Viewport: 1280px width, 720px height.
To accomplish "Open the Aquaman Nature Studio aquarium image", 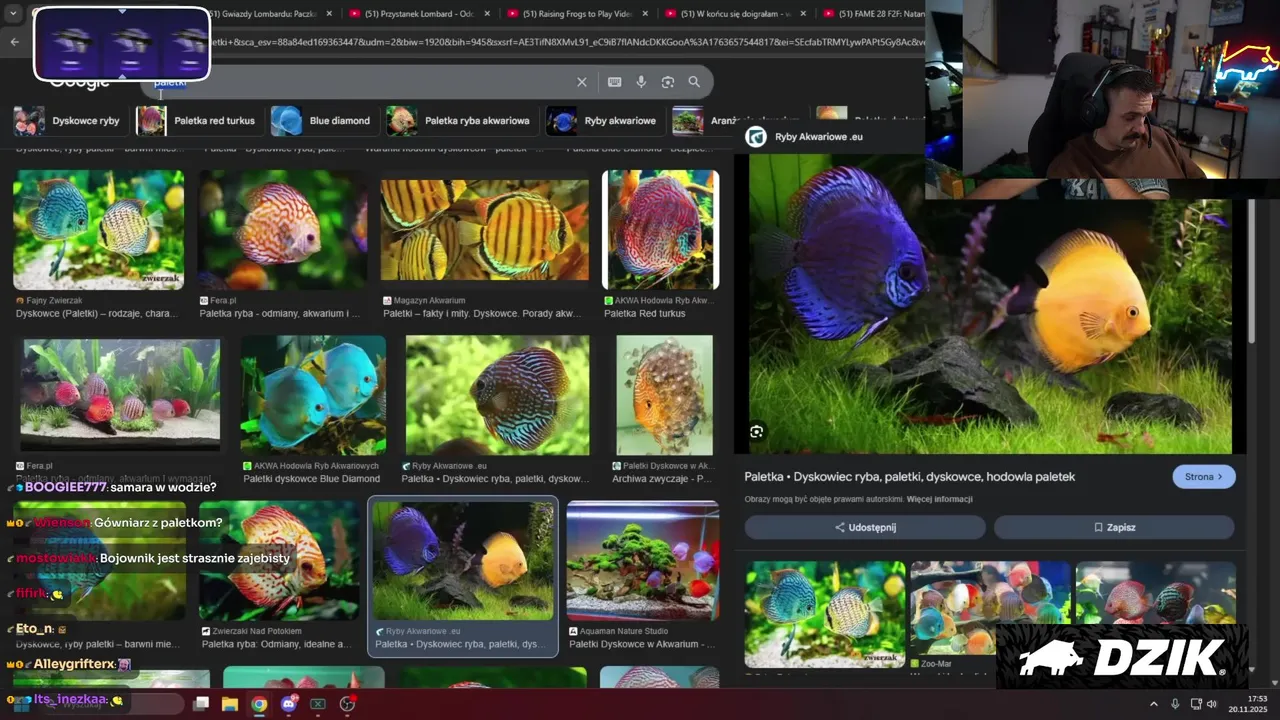I will (643, 561).
